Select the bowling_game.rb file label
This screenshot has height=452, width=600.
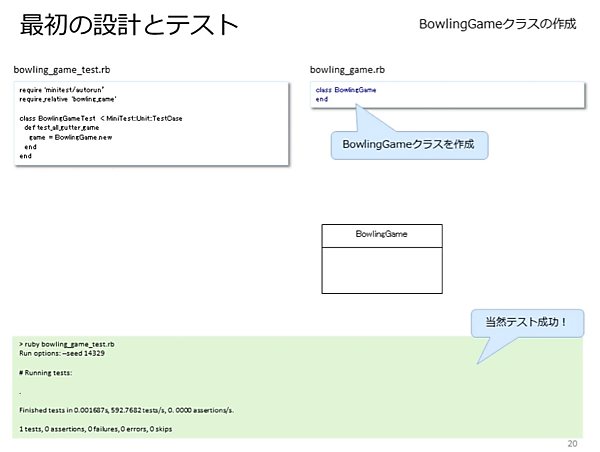pos(347,70)
